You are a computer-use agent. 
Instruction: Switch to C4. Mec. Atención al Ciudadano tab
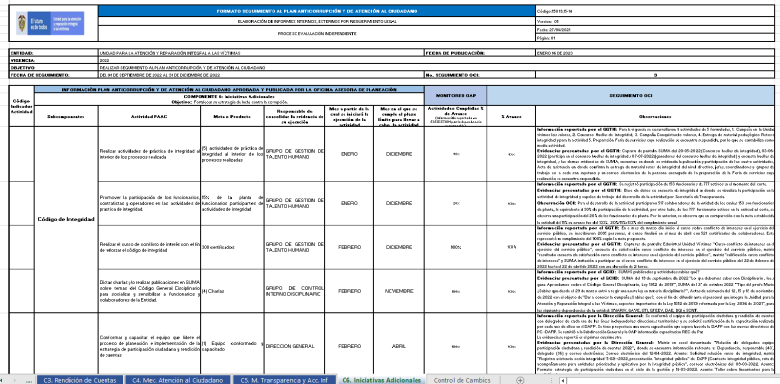click(x=178, y=380)
